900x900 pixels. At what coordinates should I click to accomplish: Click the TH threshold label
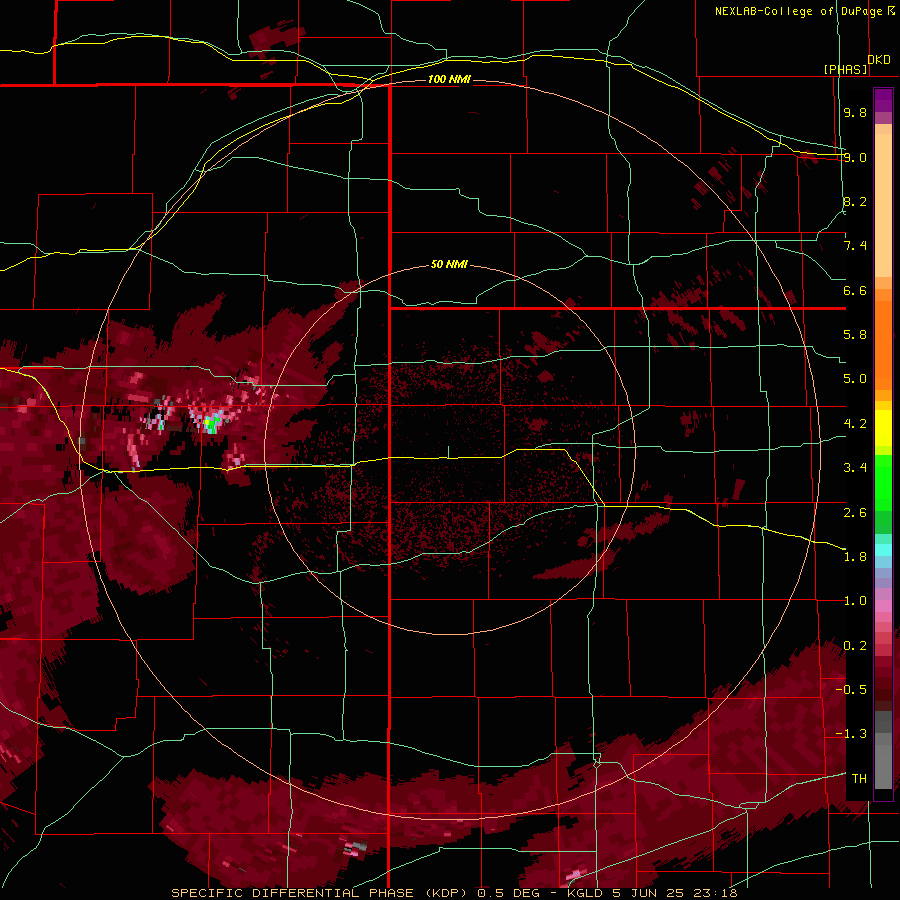pyautogui.click(x=859, y=779)
